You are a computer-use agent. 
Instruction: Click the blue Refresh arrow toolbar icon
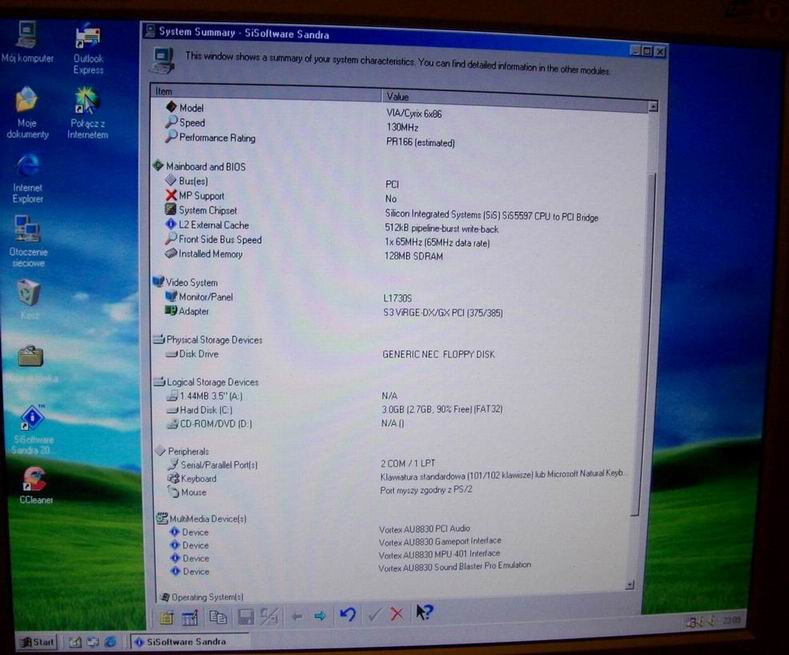pyautogui.click(x=348, y=615)
